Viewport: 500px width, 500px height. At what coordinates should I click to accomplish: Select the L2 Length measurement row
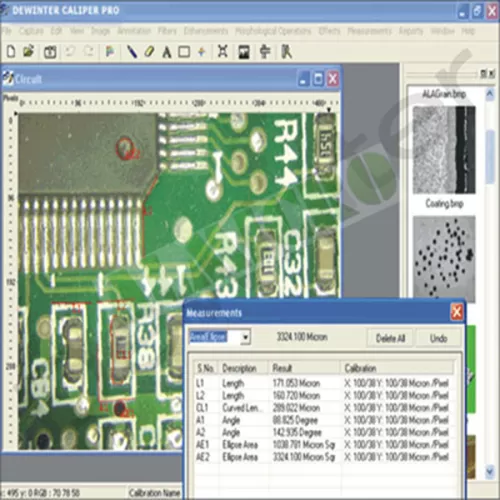[x=323, y=395]
